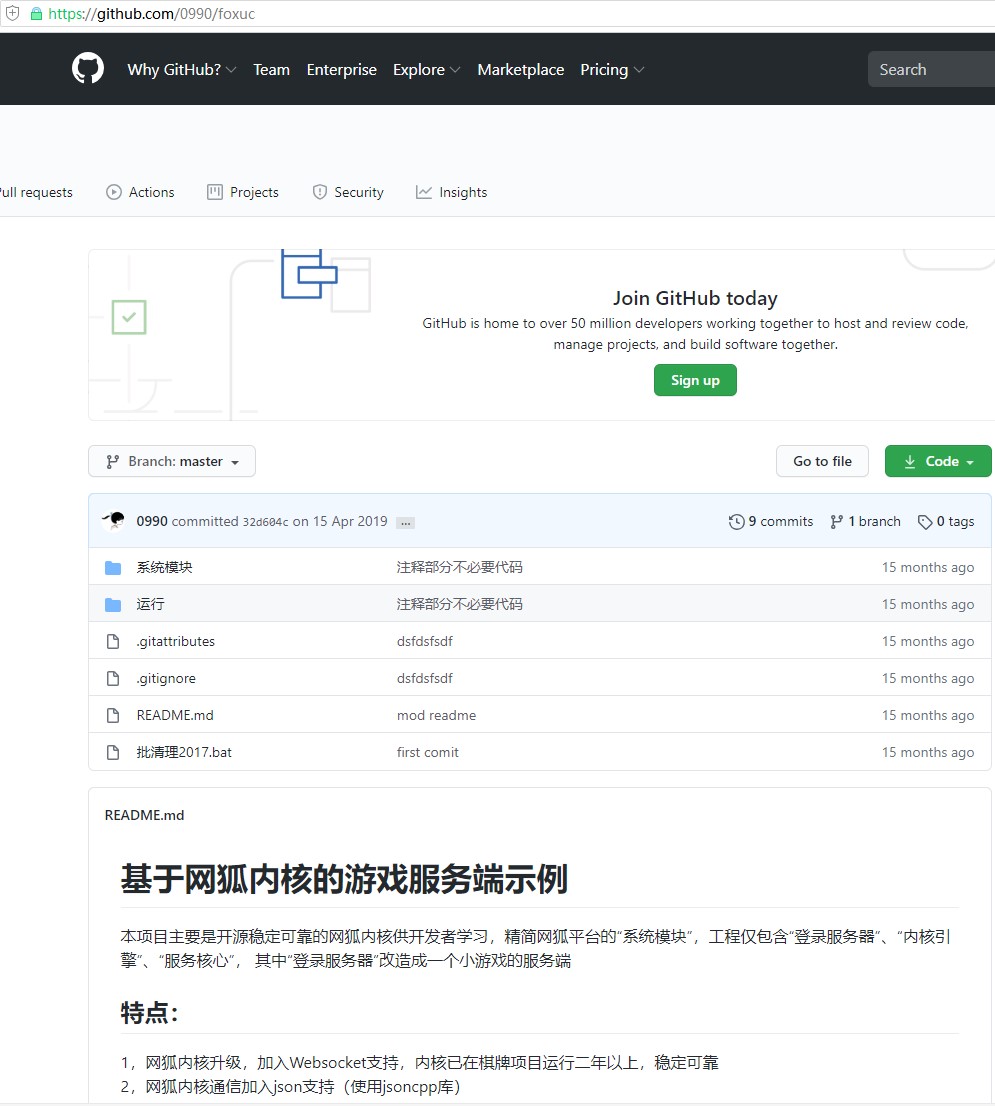Image resolution: width=995 pixels, height=1106 pixels.
Task: Open Marketplace in the top navigation
Action: click(x=520, y=70)
